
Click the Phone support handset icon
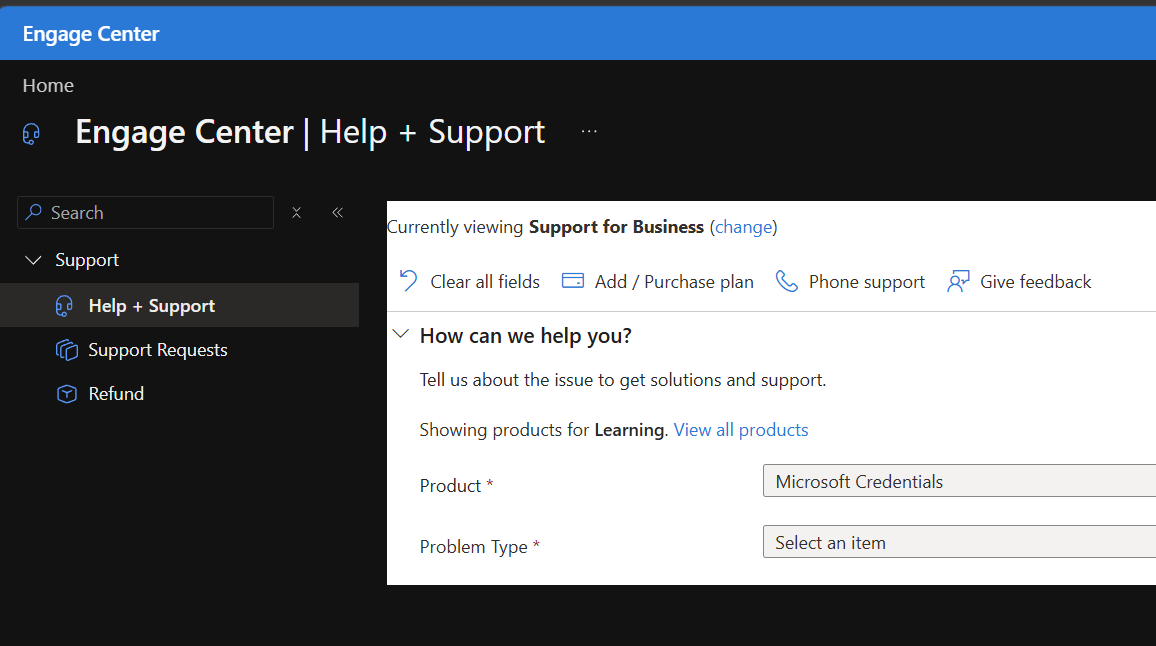pyautogui.click(x=787, y=281)
